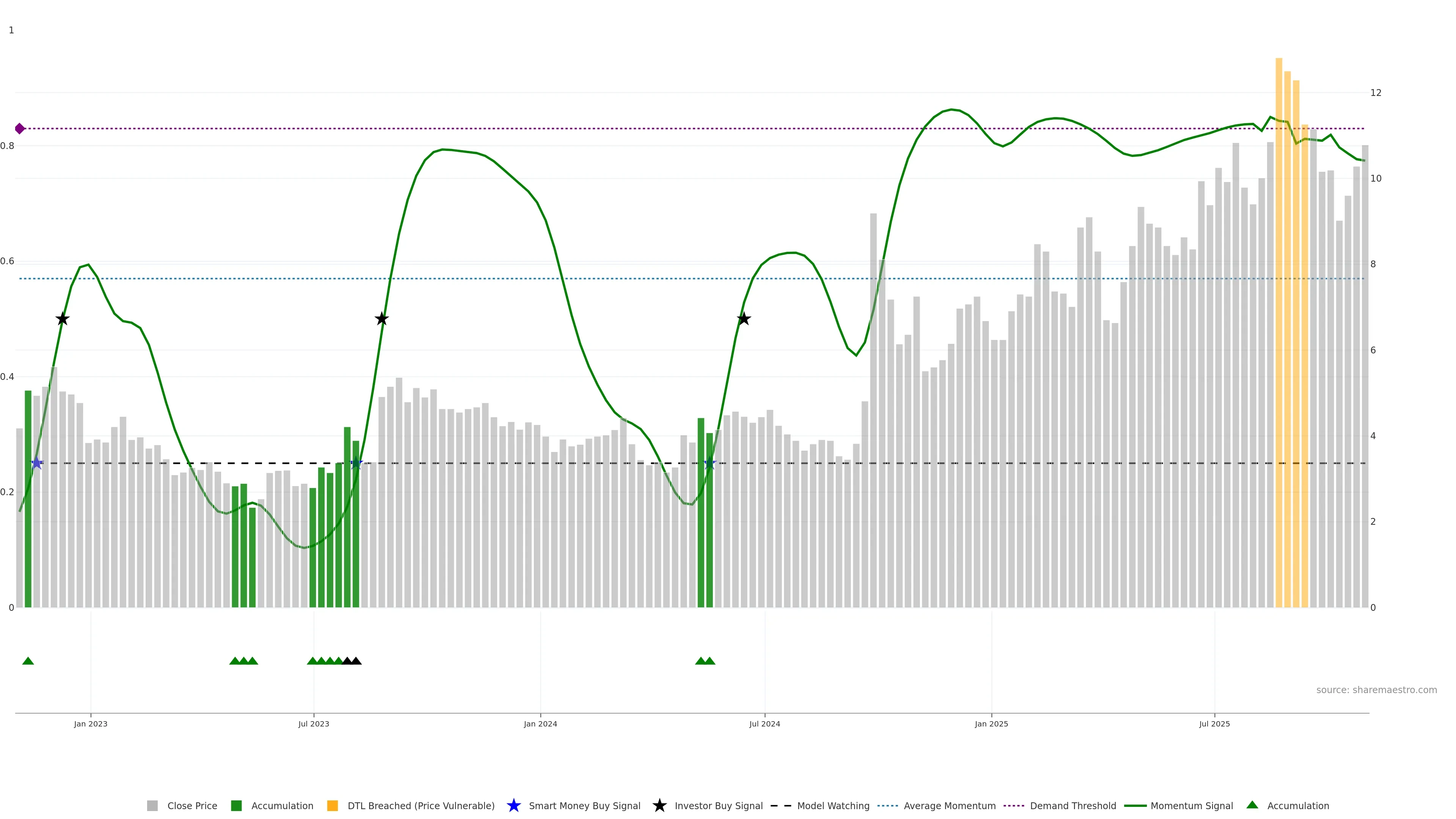Click the Demand Threshold legend label
Screen dimensions: 1456x819
coord(1073,806)
